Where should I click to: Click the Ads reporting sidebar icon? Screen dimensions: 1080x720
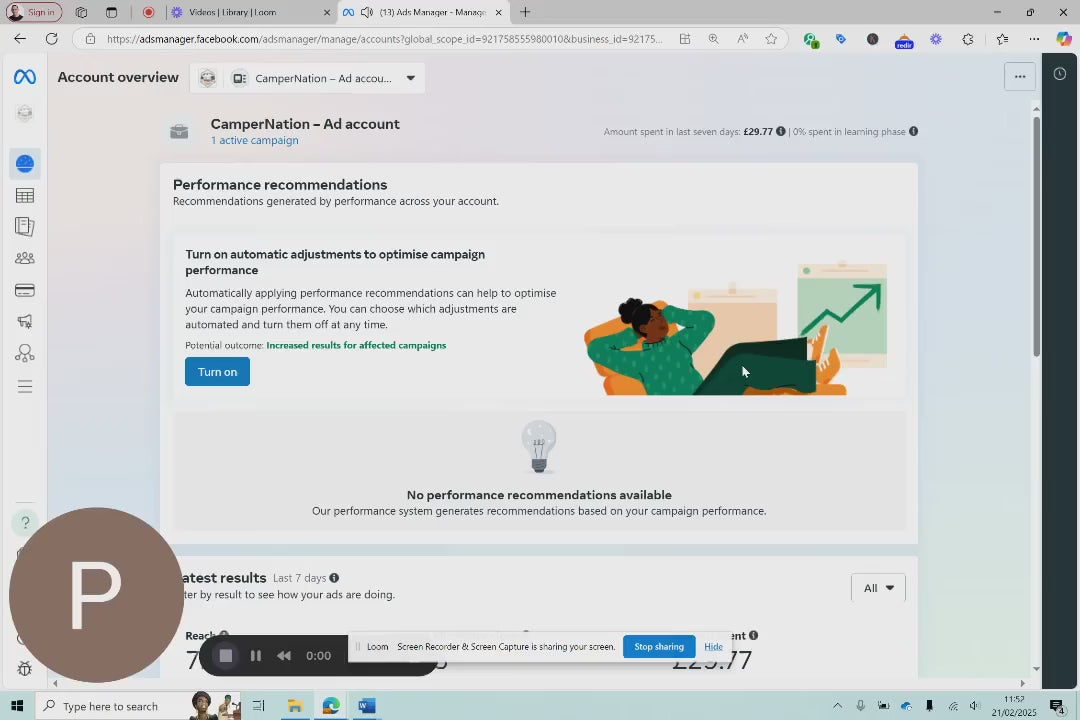(25, 227)
